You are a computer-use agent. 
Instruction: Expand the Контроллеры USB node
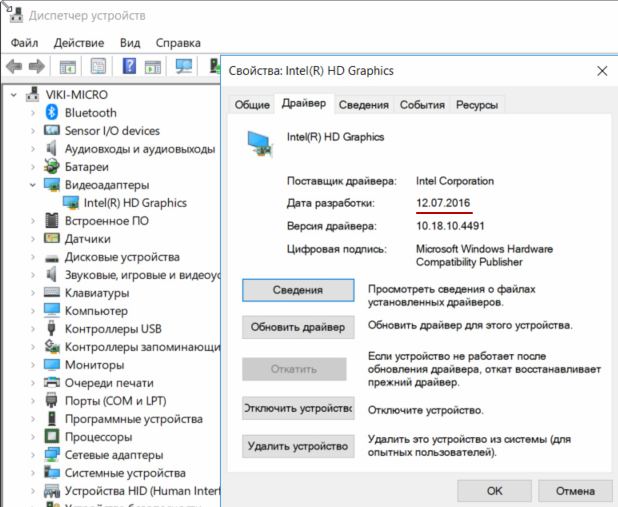coord(33,329)
